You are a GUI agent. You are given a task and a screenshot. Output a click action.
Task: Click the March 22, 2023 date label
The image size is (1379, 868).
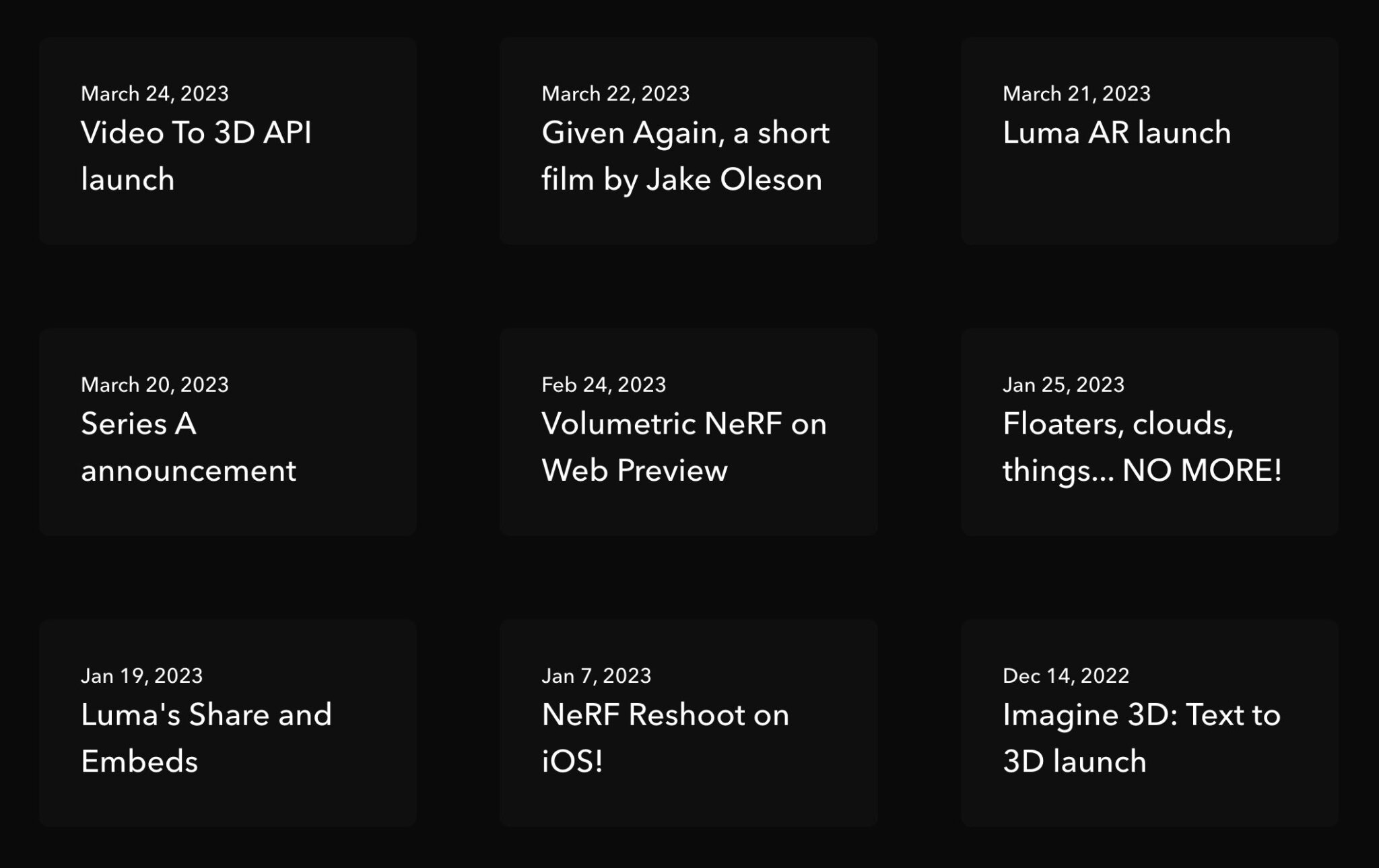615,94
